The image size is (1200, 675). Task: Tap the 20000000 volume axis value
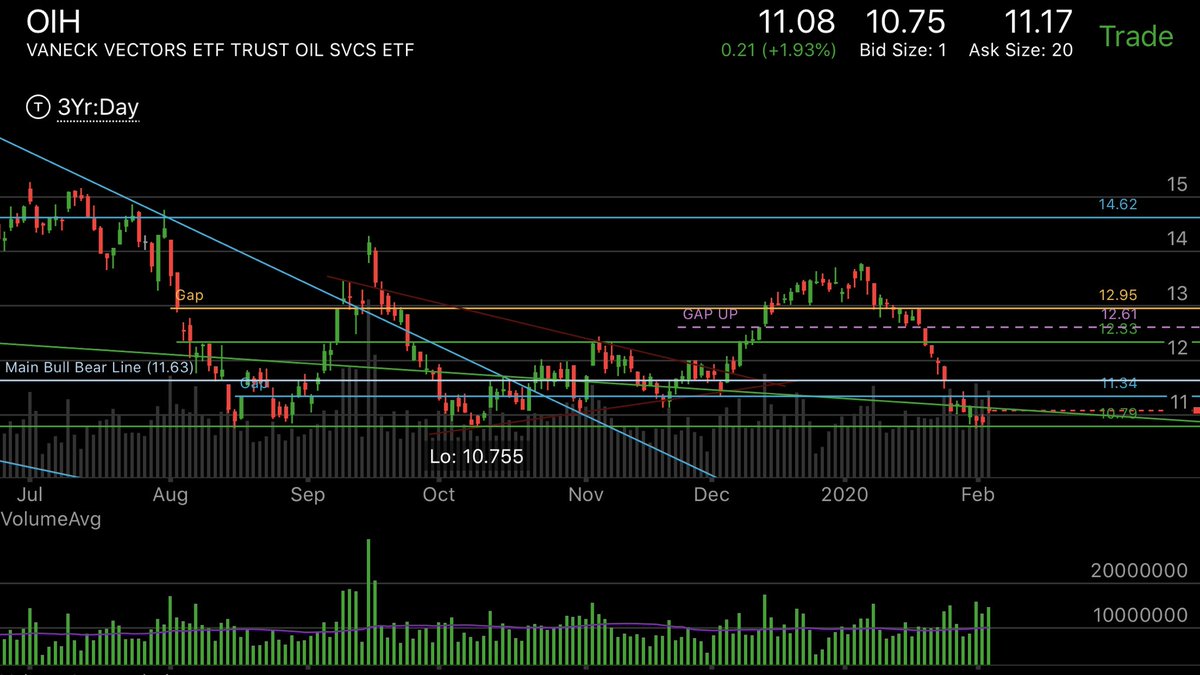[x=1138, y=569]
